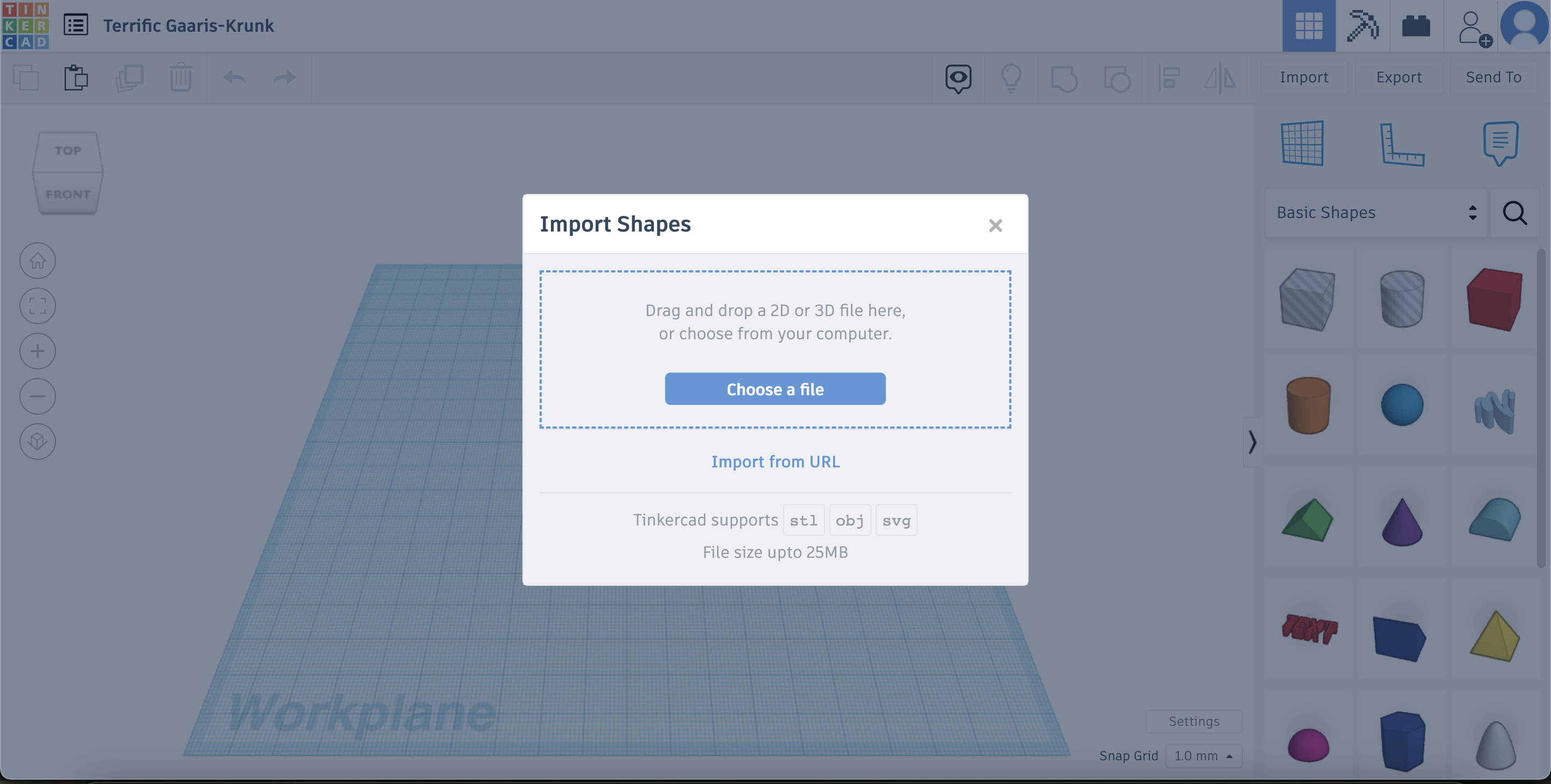Toggle show all lightbulb icon
The height and width of the screenshot is (784, 1551).
1011,78
